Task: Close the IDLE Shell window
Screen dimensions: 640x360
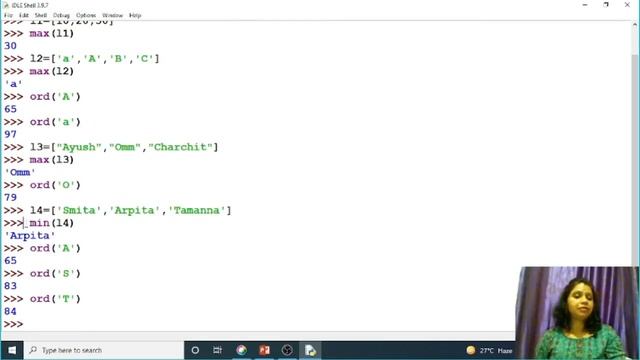Action: click(x=627, y=5)
